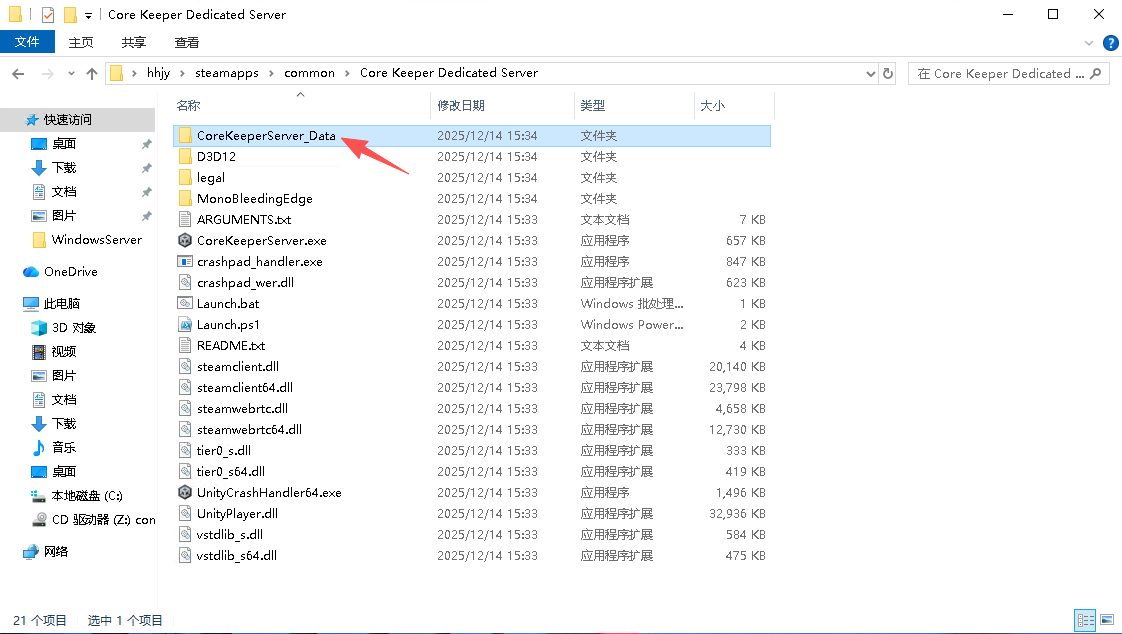
Task: Sort files by 修改日期 column header
Action: coord(461,105)
